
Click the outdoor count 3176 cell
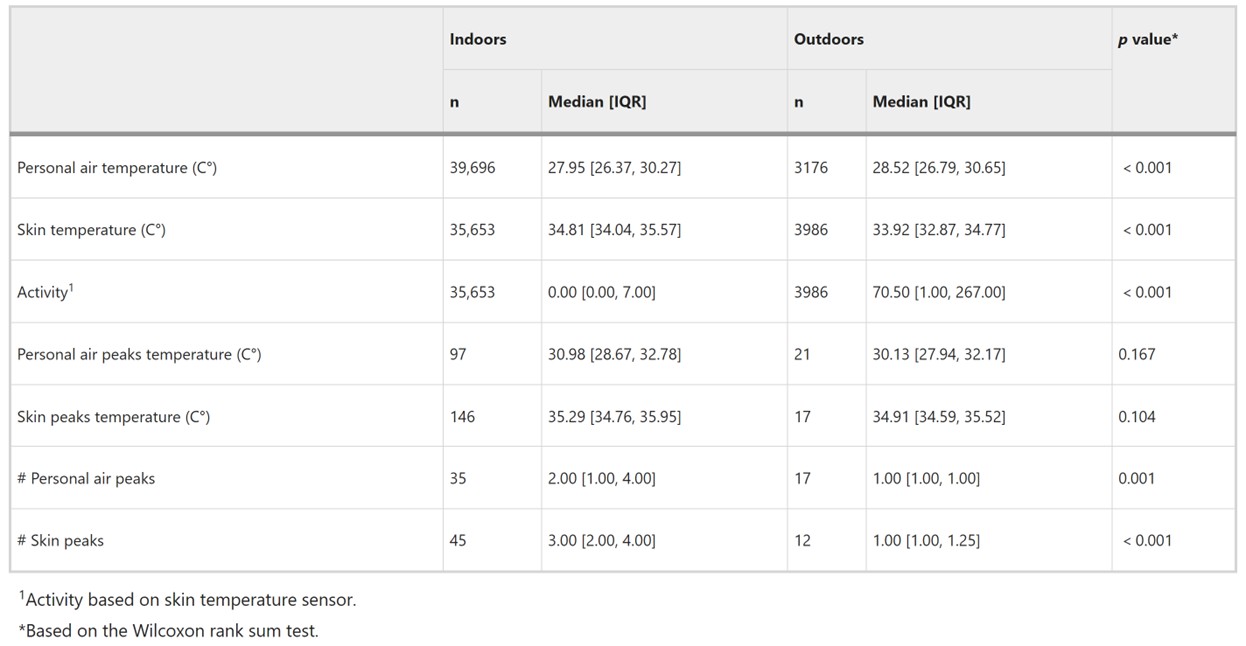click(x=811, y=168)
